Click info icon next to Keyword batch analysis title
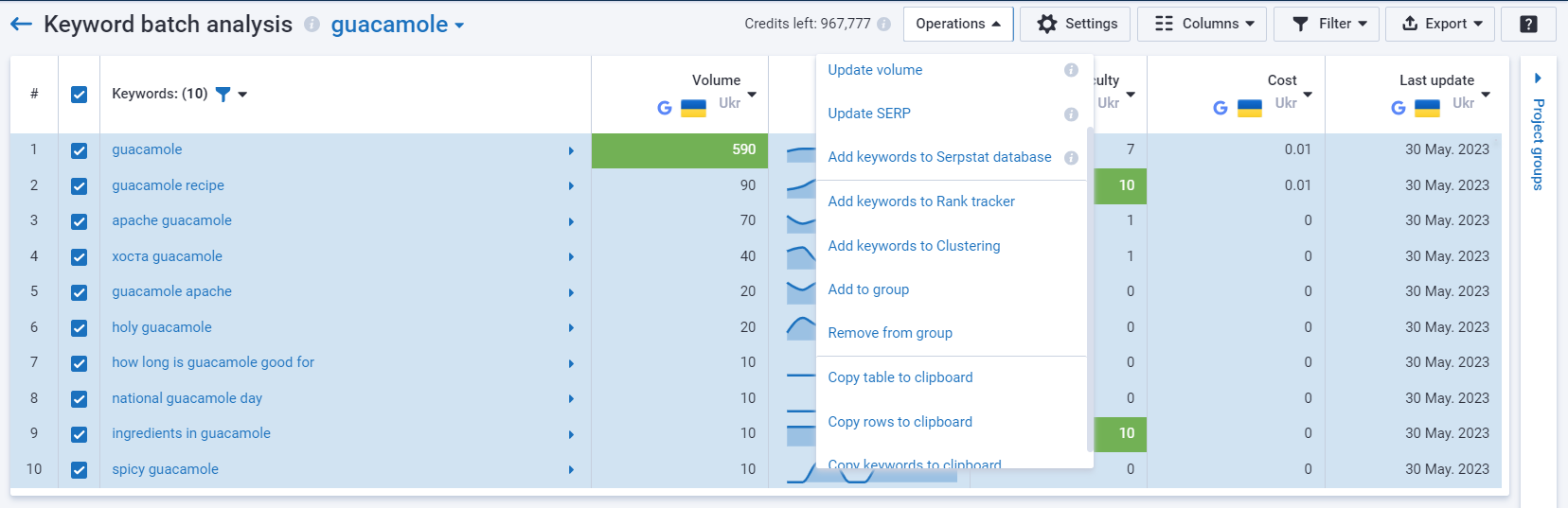This screenshot has width=1568, height=508. pos(312,25)
